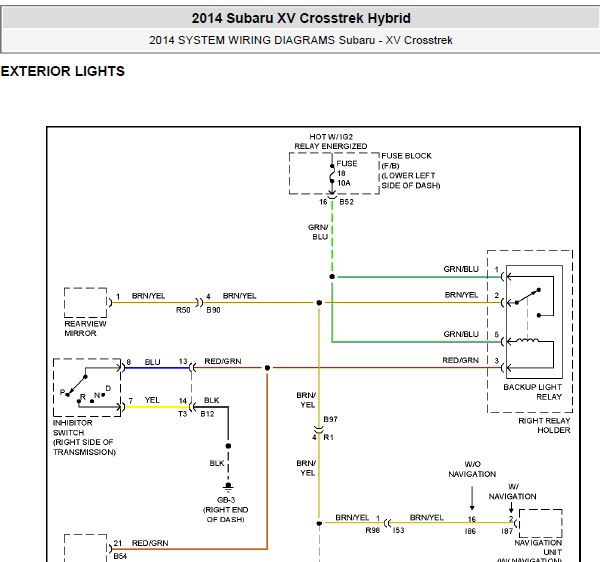Select the 'REARVIEW MIRROR' label
This screenshot has width=600, height=562.
point(85,328)
